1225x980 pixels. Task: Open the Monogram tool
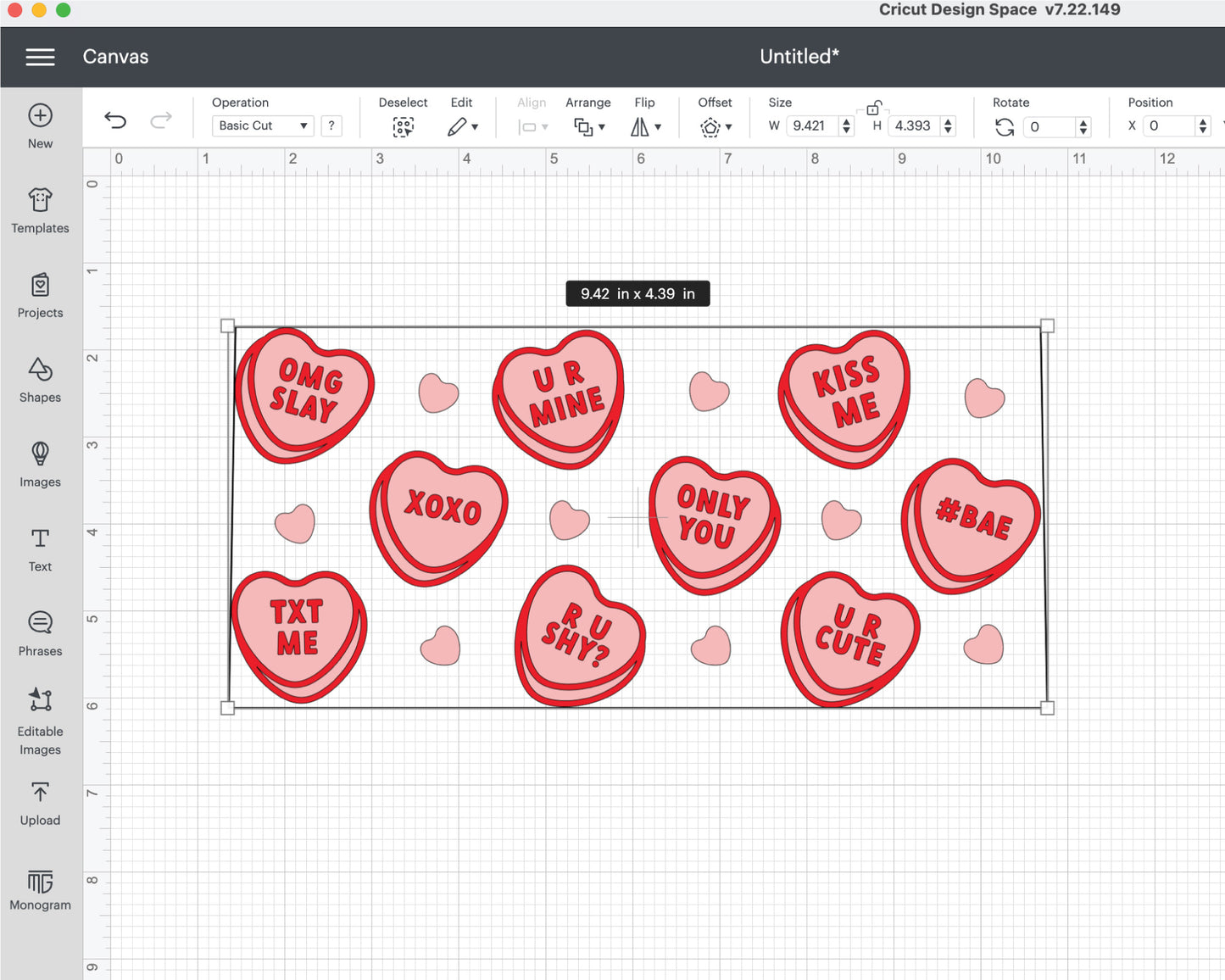coord(40,889)
